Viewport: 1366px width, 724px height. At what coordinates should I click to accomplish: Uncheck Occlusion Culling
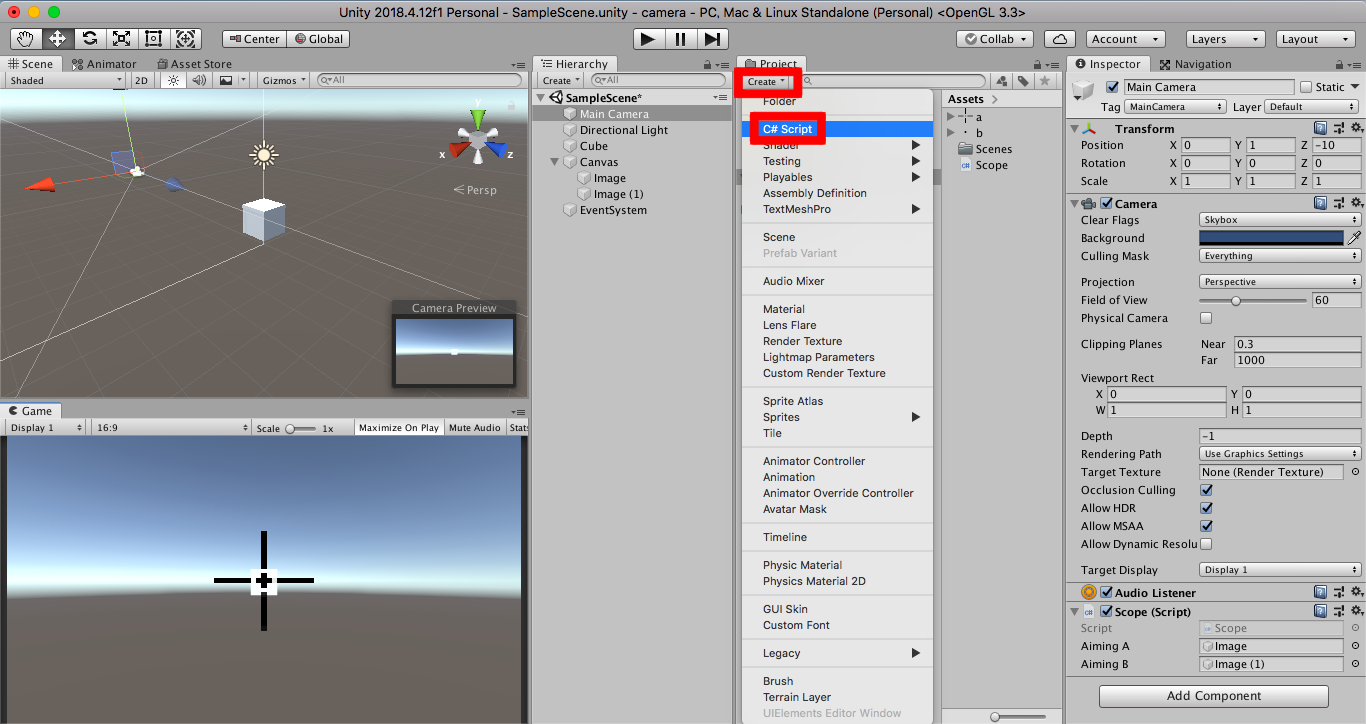1206,490
